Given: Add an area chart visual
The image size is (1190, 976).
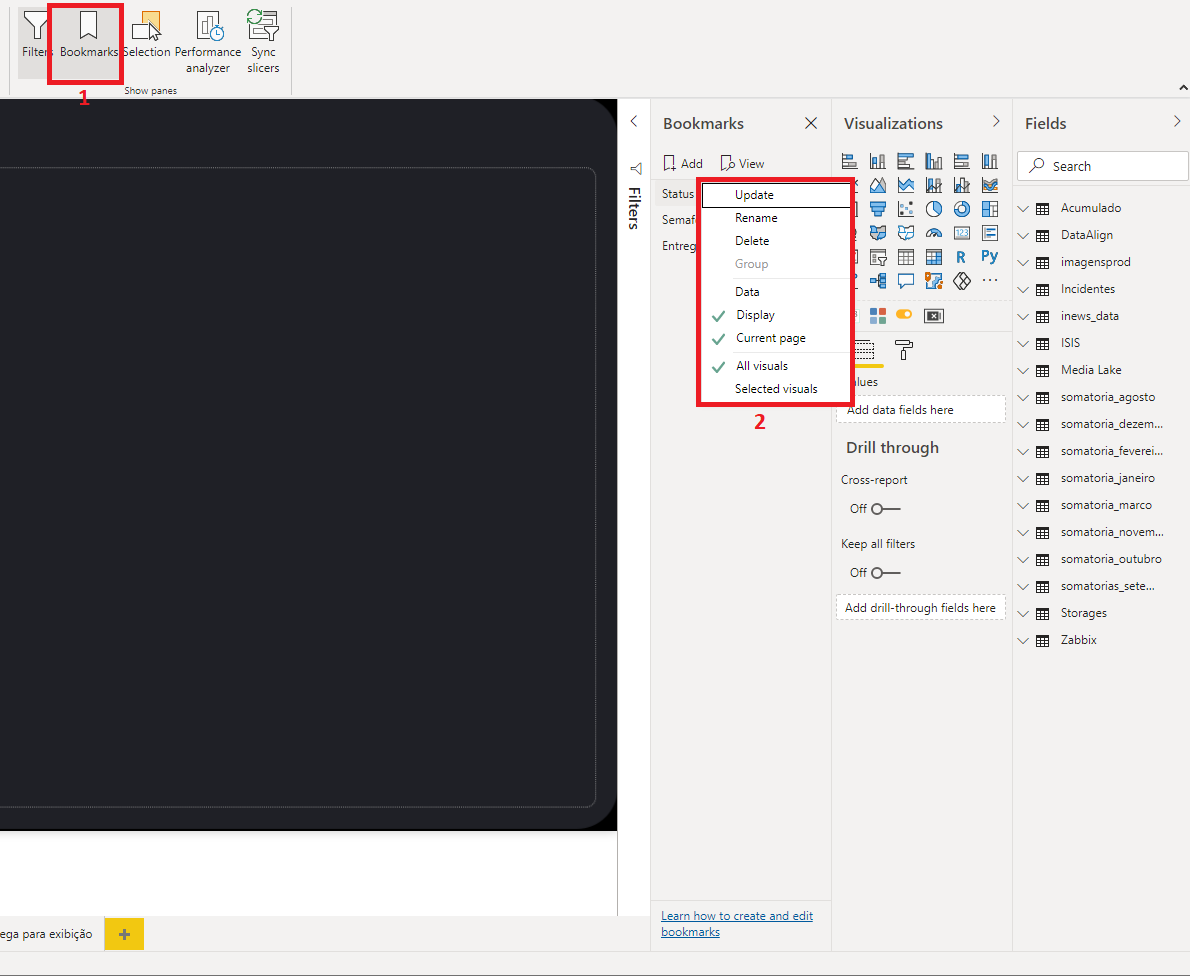Looking at the screenshot, I should (877, 185).
